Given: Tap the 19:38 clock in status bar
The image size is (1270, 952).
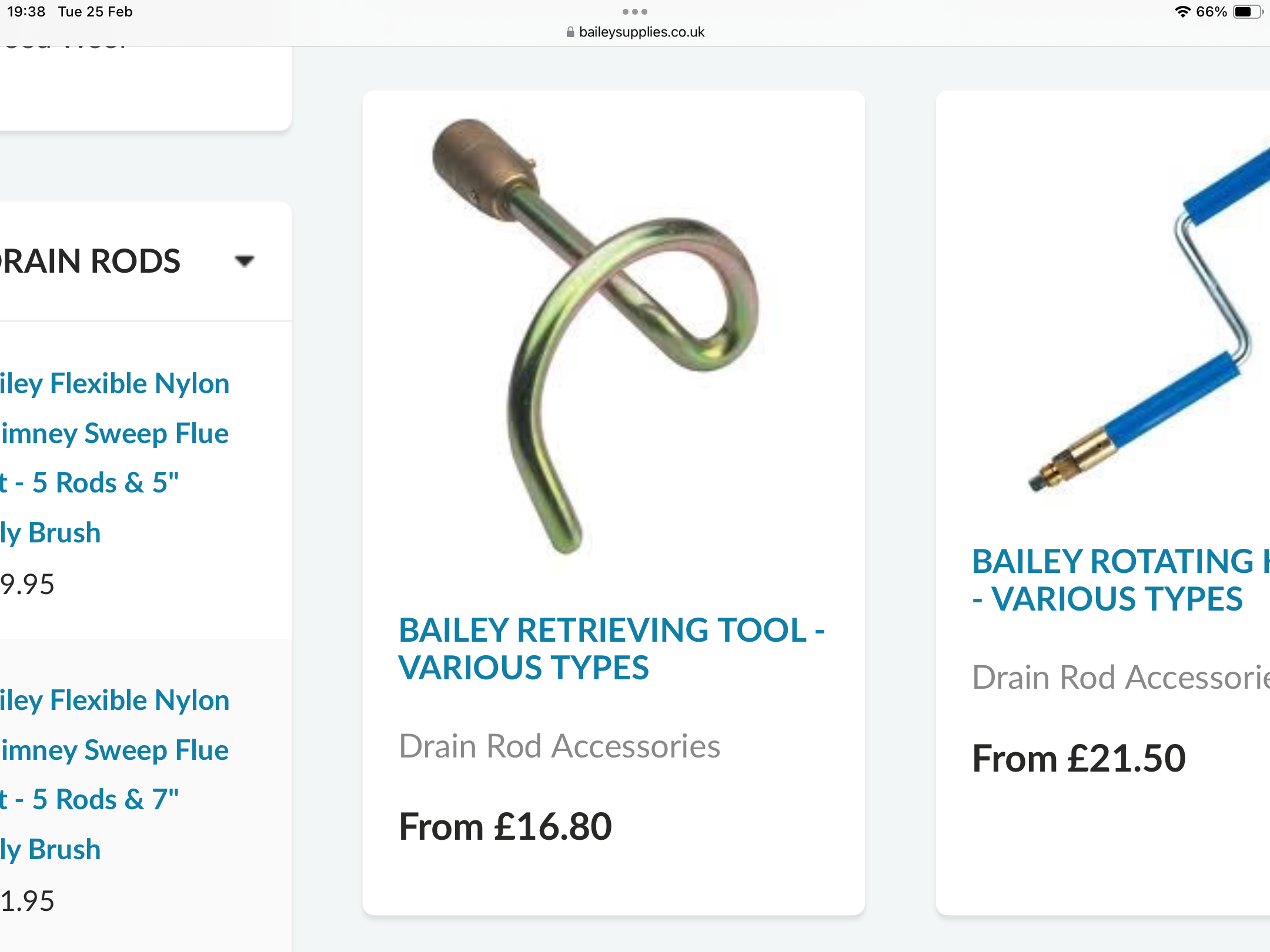Looking at the screenshot, I should coord(26,12).
